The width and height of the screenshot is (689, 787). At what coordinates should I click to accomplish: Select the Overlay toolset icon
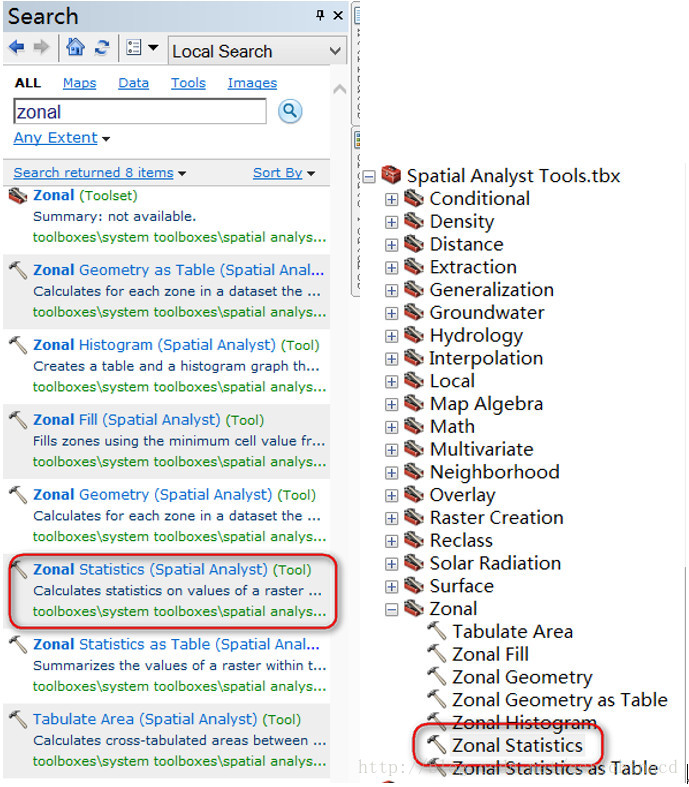point(414,494)
